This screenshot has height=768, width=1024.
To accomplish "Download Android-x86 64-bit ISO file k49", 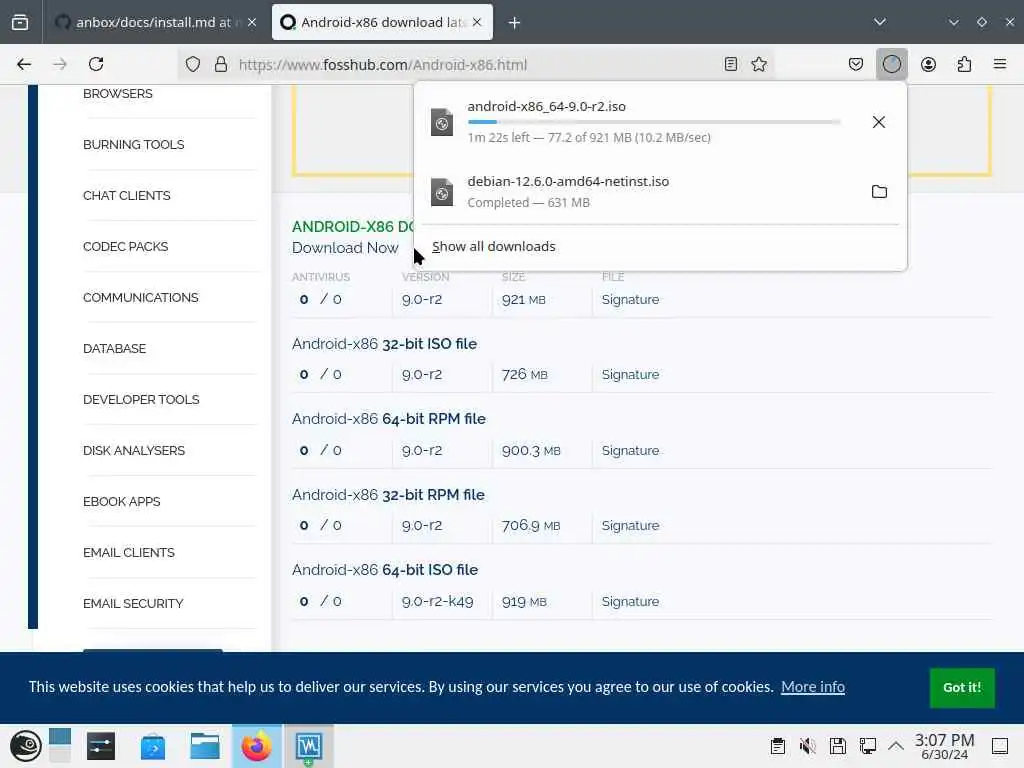I will click(385, 569).
